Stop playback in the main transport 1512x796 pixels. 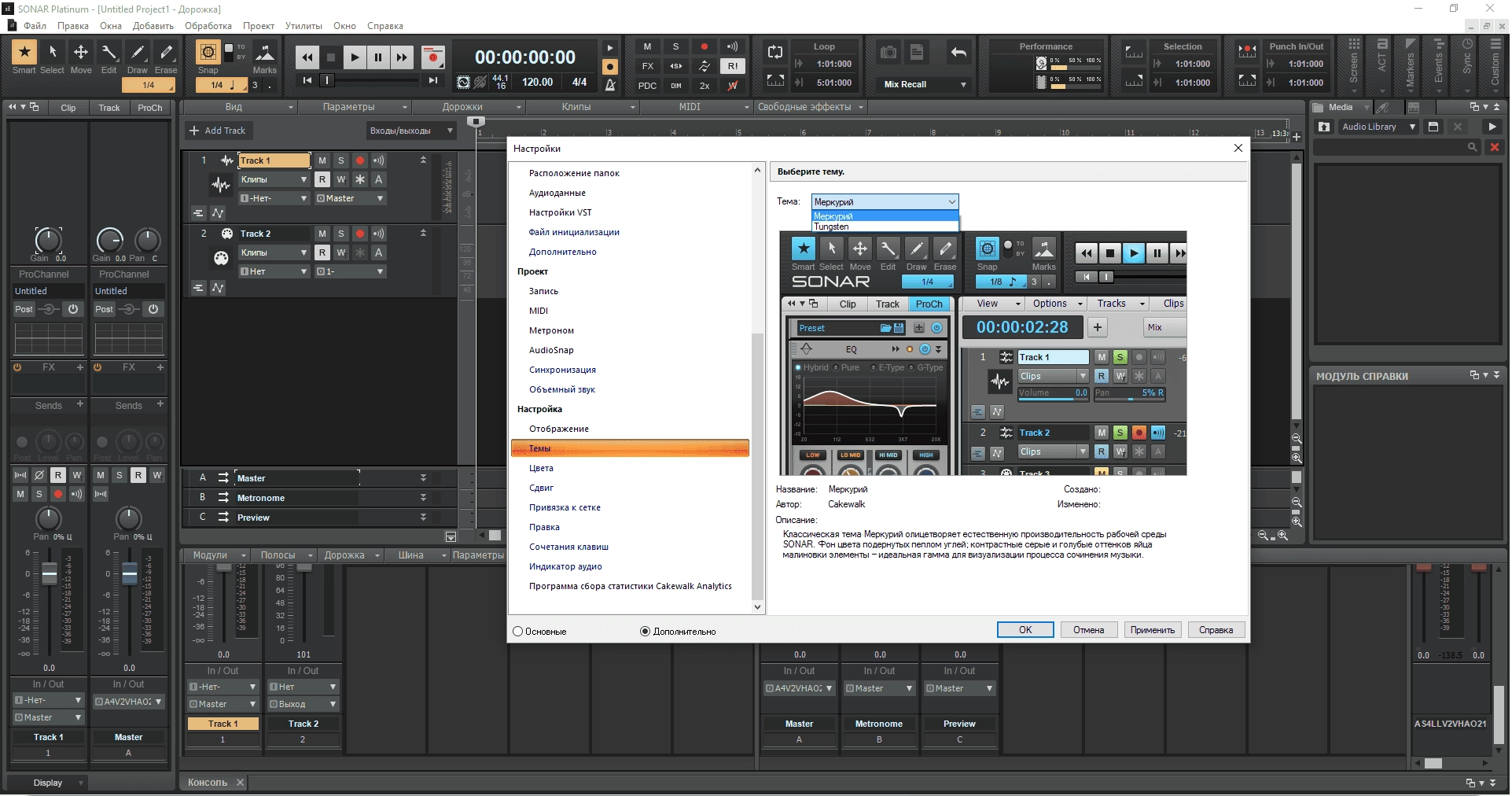click(331, 57)
